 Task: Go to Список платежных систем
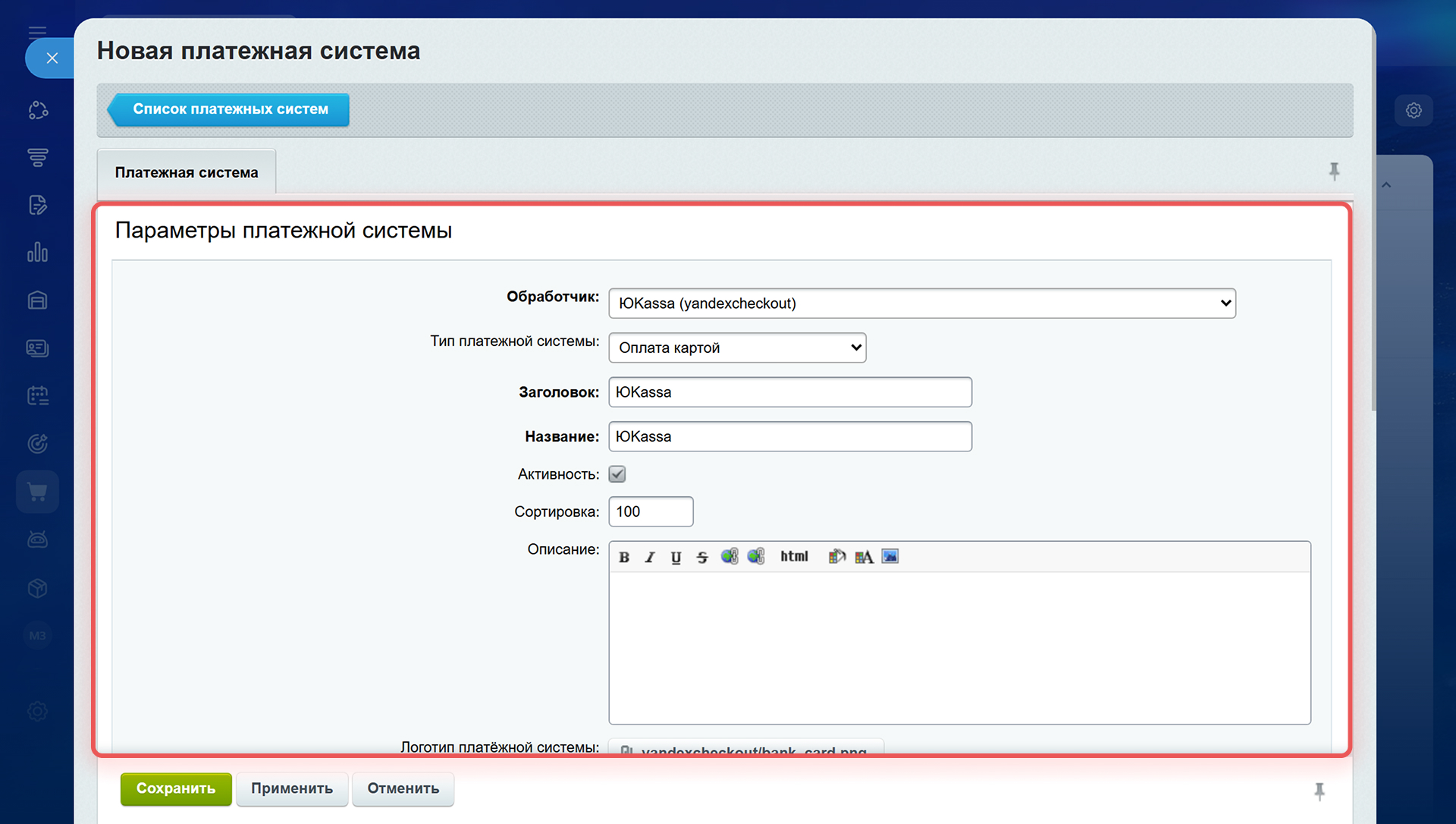click(x=229, y=109)
